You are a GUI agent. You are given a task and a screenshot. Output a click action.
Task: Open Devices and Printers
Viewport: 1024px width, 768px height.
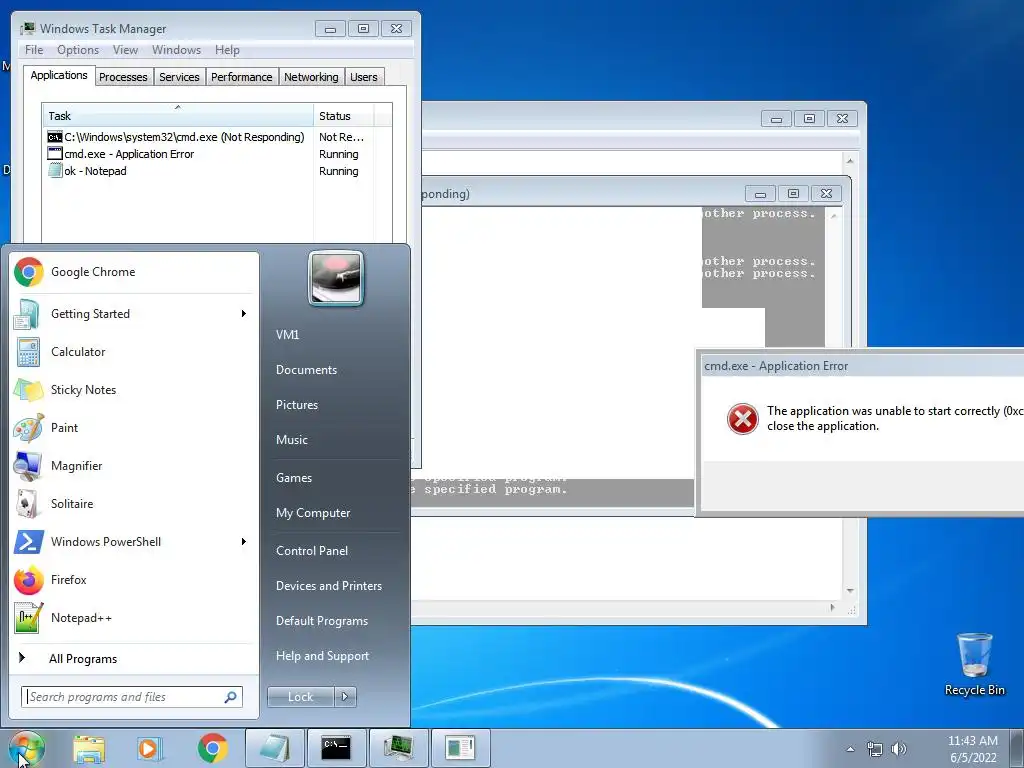[328, 586]
